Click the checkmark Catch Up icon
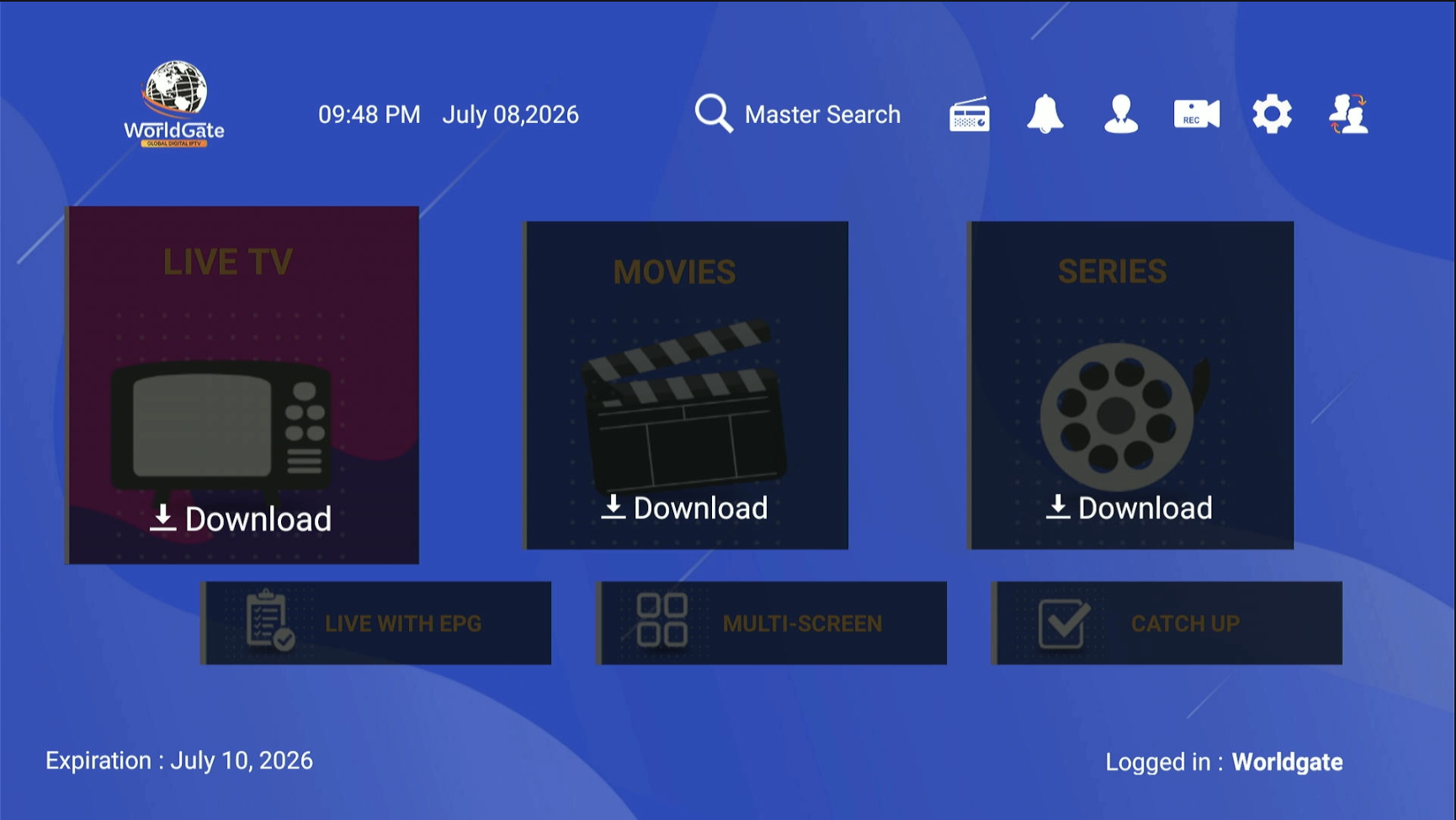This screenshot has height=820, width=1456. tap(1064, 623)
